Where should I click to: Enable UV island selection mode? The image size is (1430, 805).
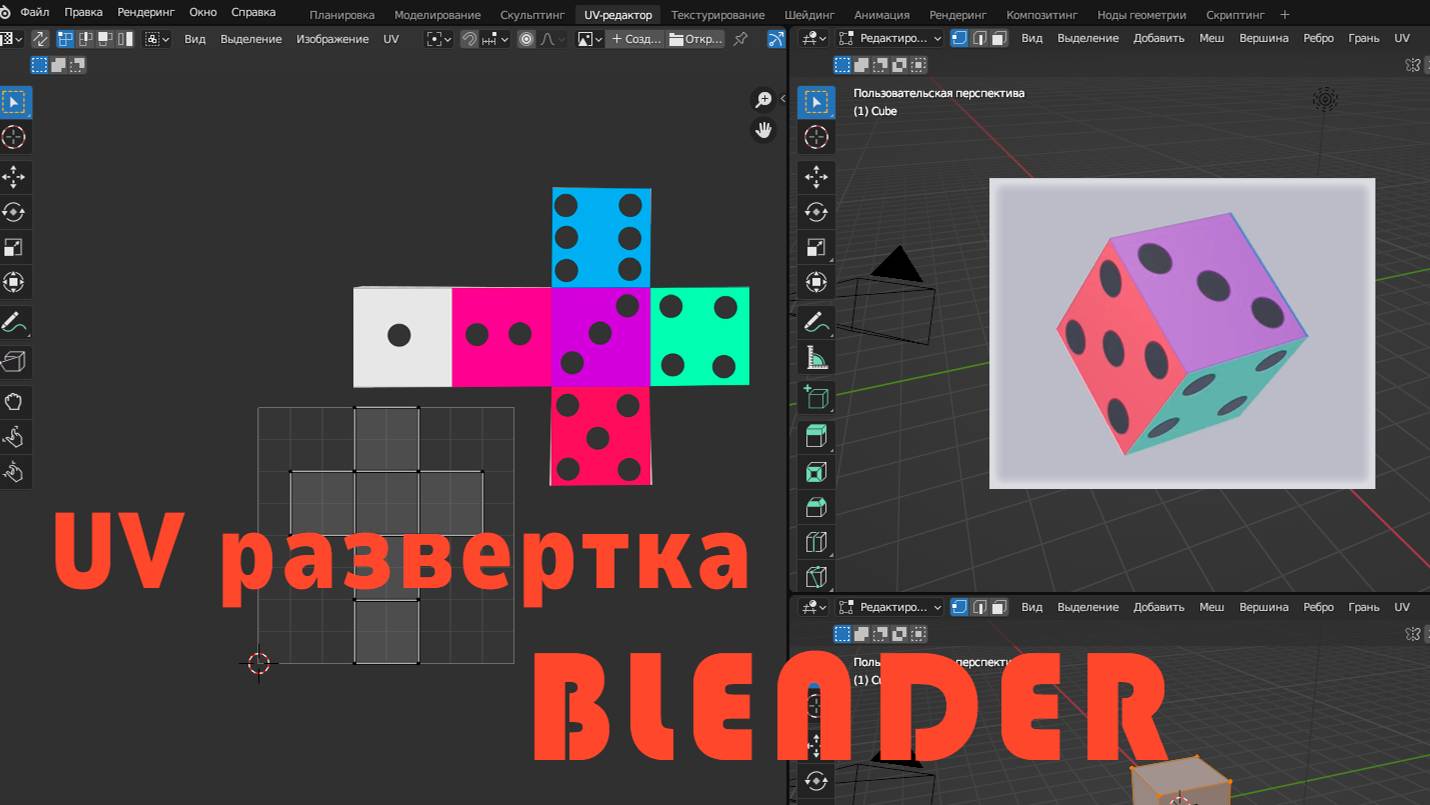(125, 39)
